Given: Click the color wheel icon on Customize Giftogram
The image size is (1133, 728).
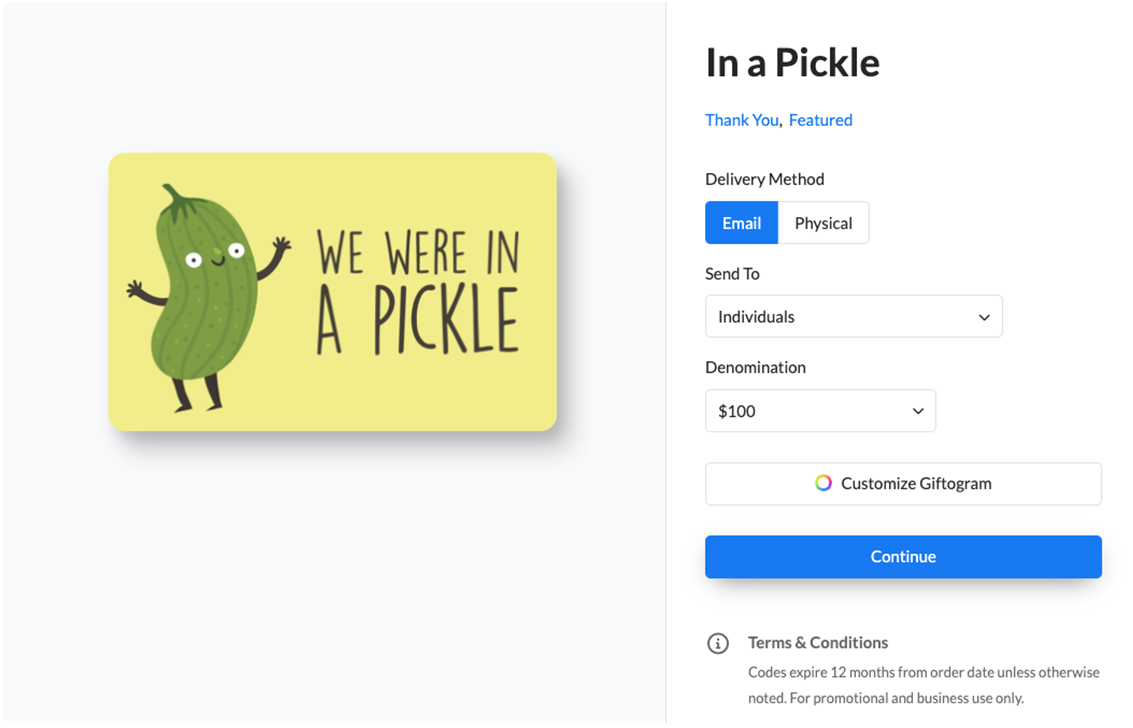Looking at the screenshot, I should [822, 483].
